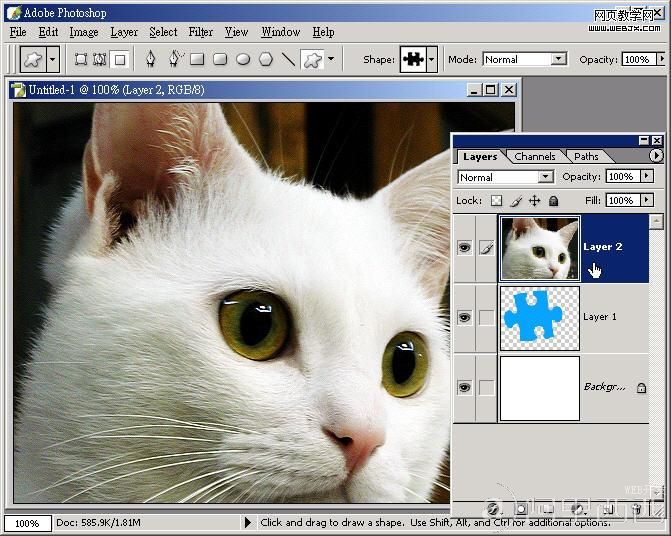Enable lock transparent pixels checkbox
This screenshot has height=536, width=671.
pos(497,201)
